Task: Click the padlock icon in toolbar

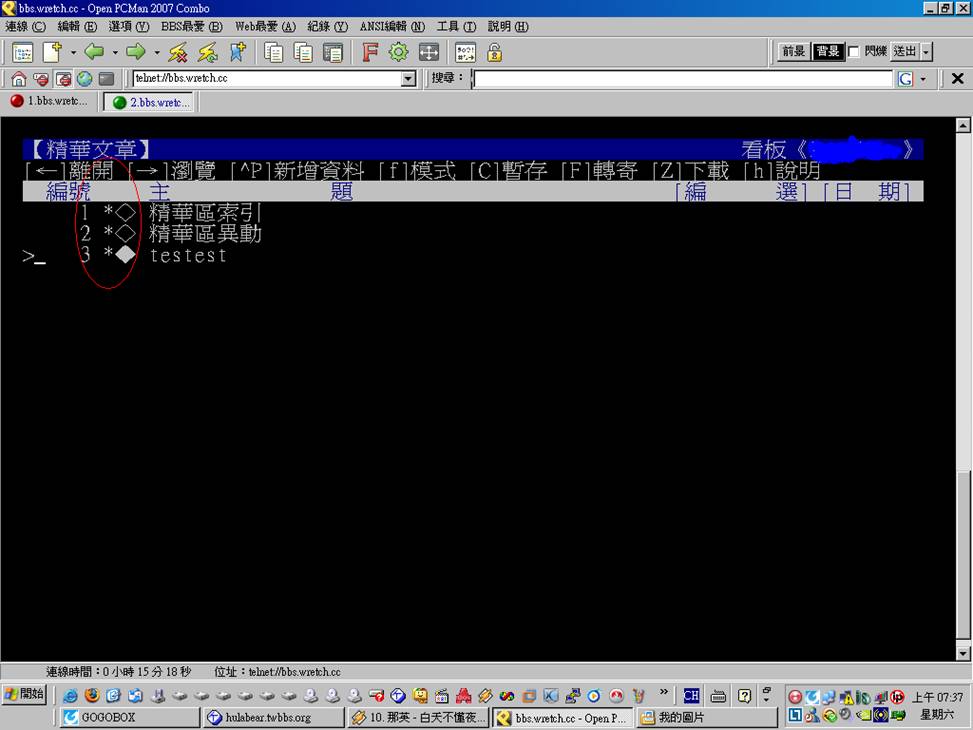Action: coord(494,52)
